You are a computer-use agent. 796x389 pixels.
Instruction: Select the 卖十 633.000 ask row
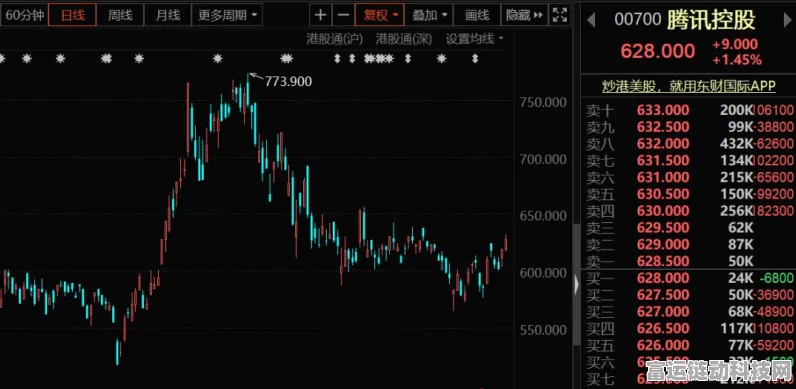click(x=689, y=110)
